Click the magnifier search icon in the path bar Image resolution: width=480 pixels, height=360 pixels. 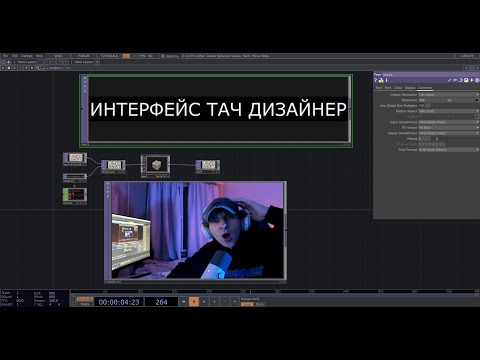(x=37, y=68)
